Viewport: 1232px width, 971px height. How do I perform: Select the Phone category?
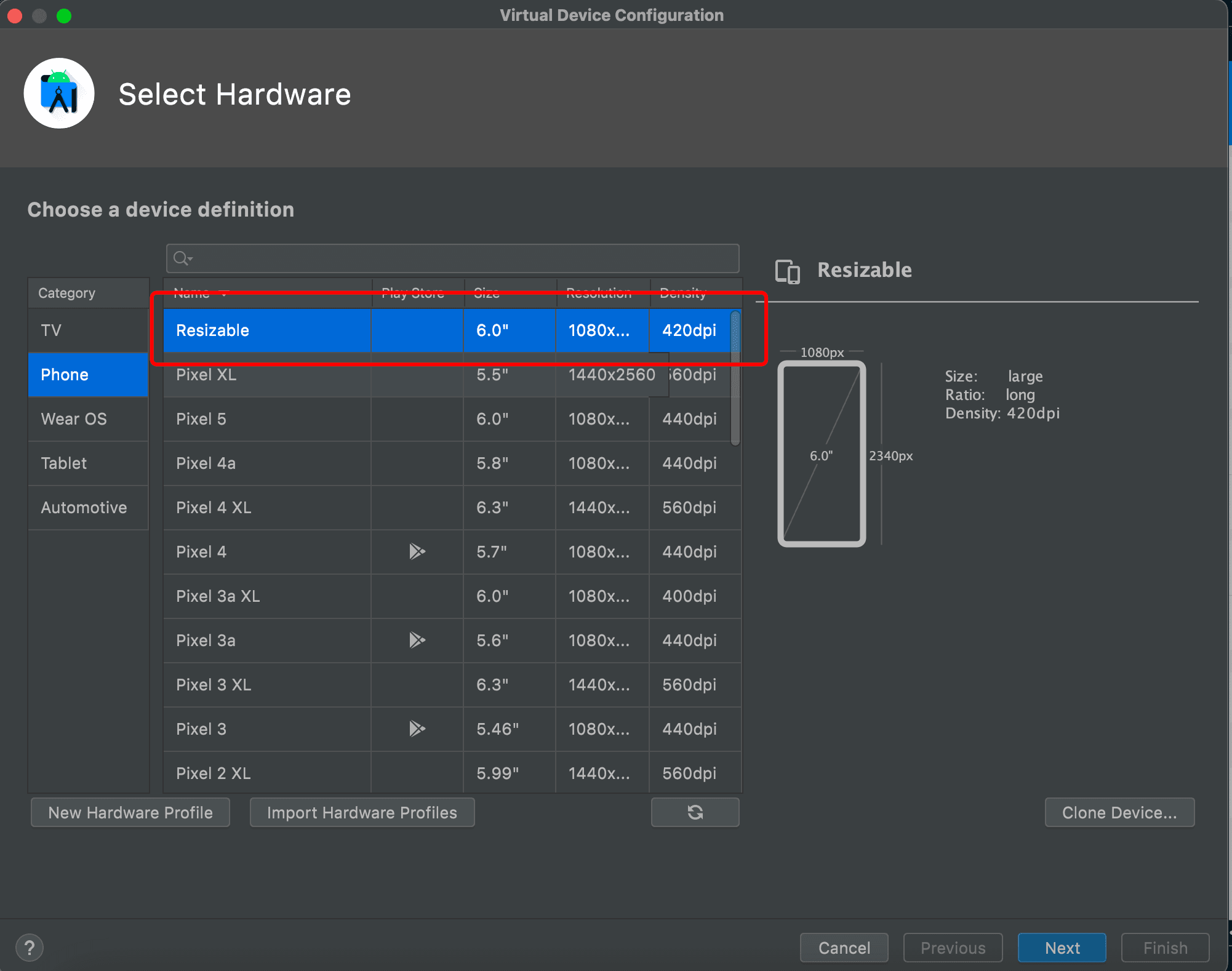coord(88,375)
